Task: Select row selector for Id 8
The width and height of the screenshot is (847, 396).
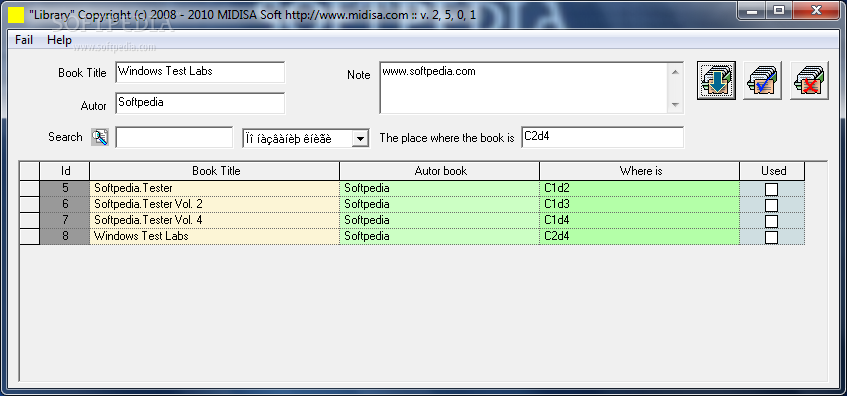Action: coord(30,237)
